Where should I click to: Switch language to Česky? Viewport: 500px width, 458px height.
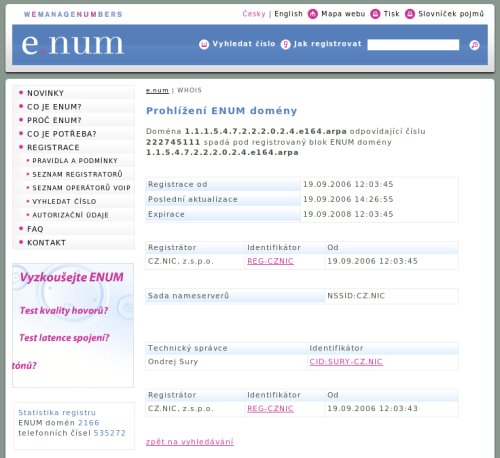(254, 14)
